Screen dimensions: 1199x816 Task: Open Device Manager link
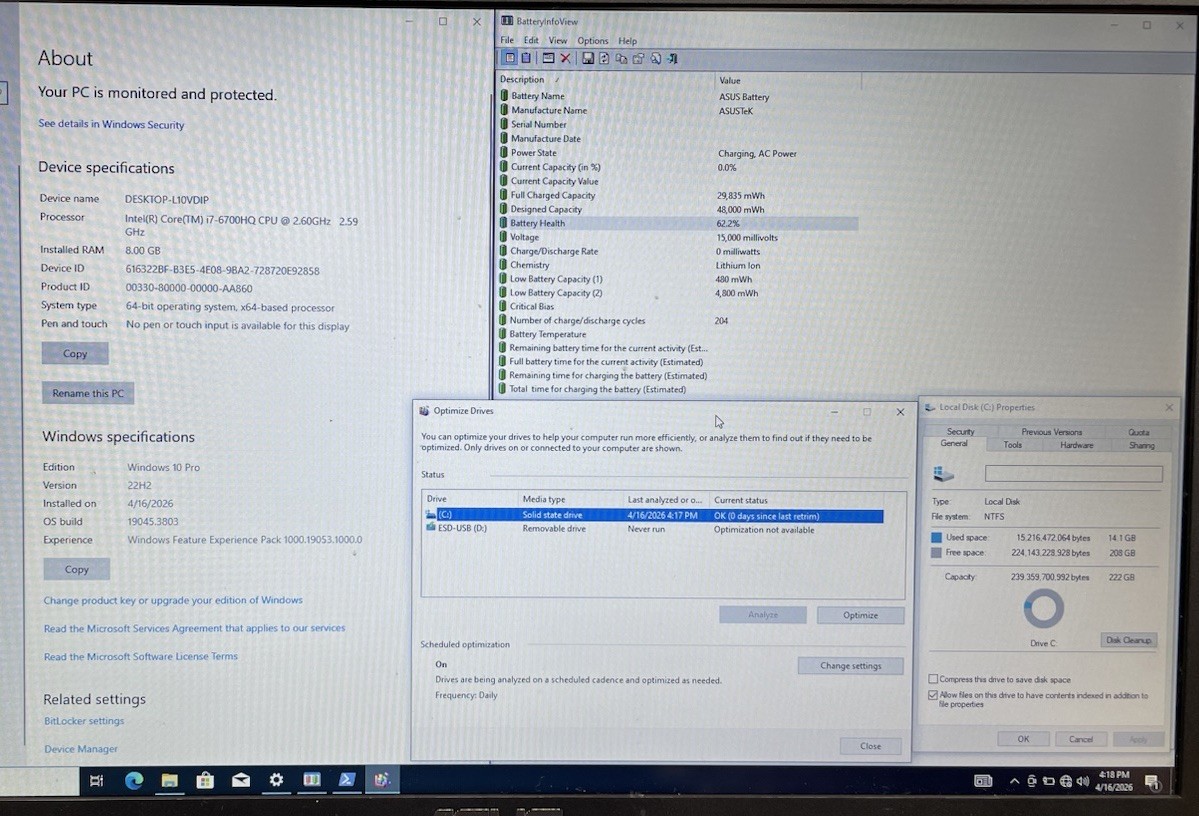pos(81,749)
